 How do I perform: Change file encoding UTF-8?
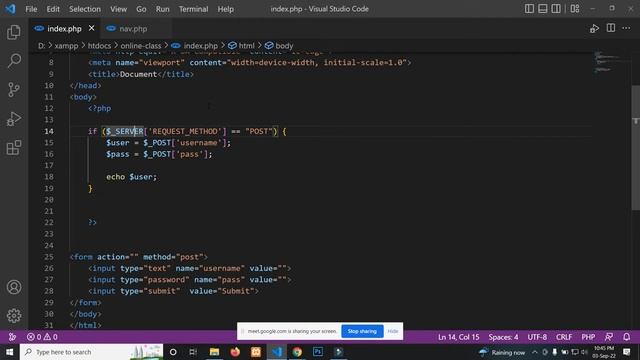[x=537, y=337]
